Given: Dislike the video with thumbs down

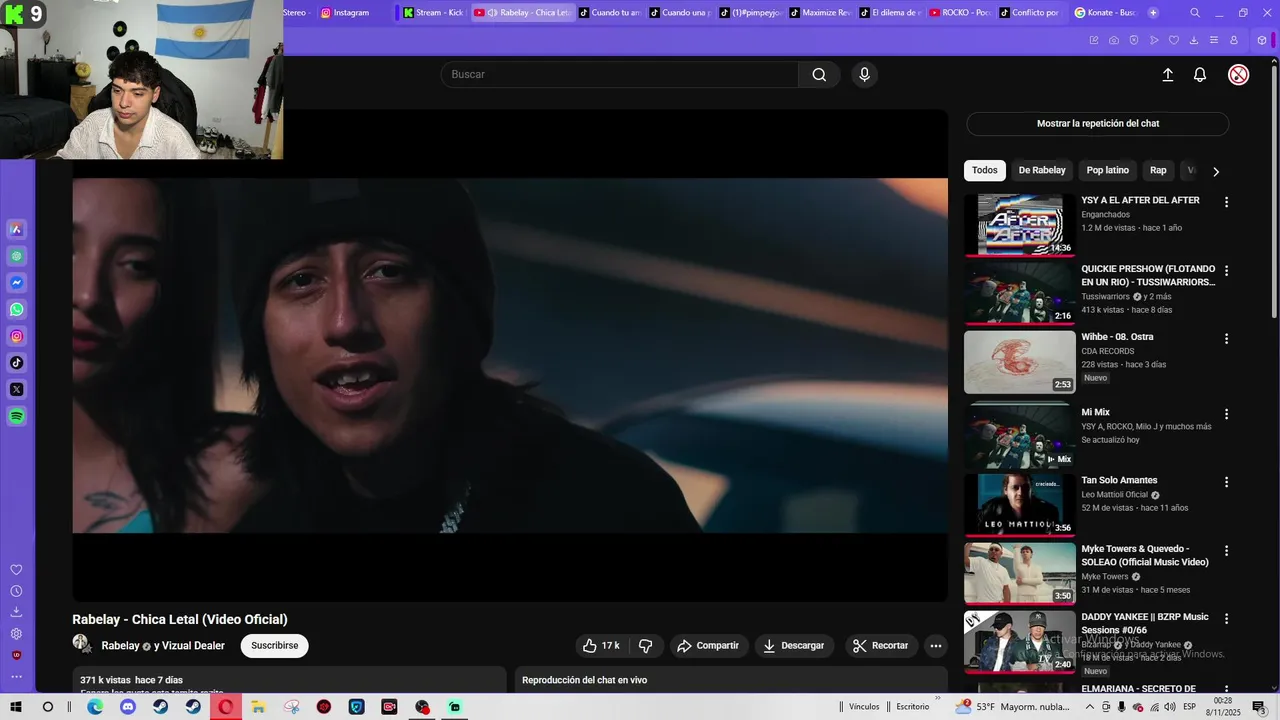Looking at the screenshot, I should (645, 646).
